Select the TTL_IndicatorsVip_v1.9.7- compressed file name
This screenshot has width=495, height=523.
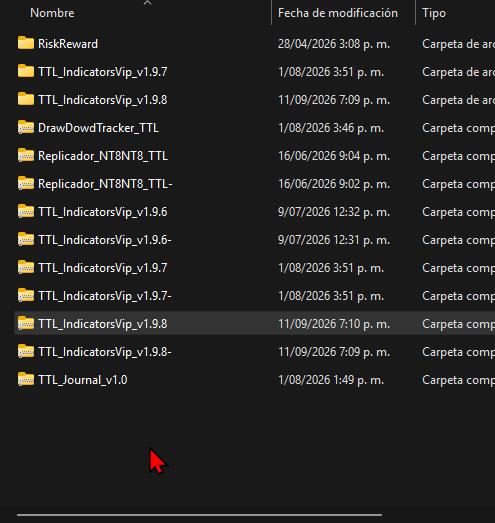tap(105, 296)
